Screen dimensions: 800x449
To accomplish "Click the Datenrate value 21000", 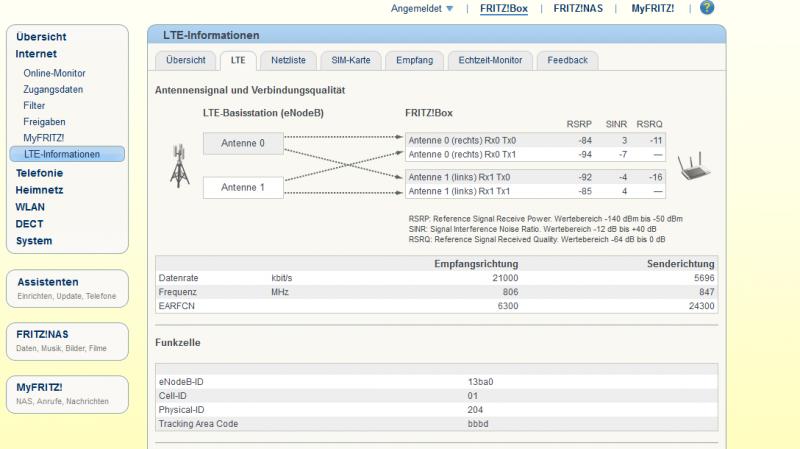I will (x=505, y=278).
